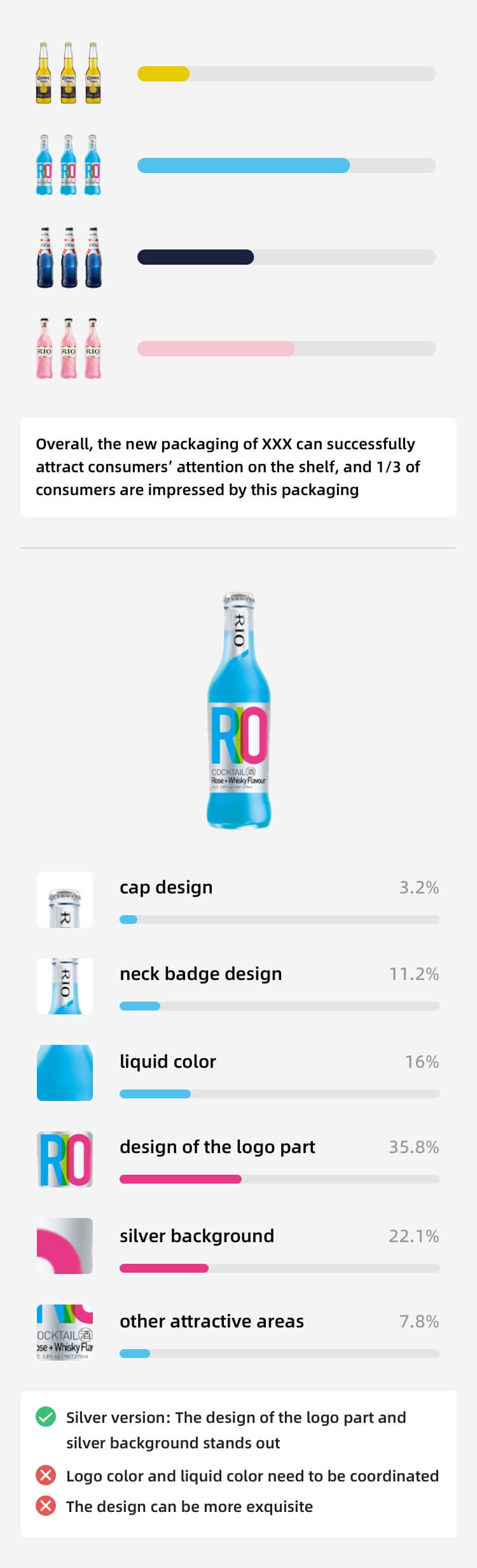This screenshot has height=1568, width=477.
Task: Click the dark navy bottles trio image
Action: point(69,257)
